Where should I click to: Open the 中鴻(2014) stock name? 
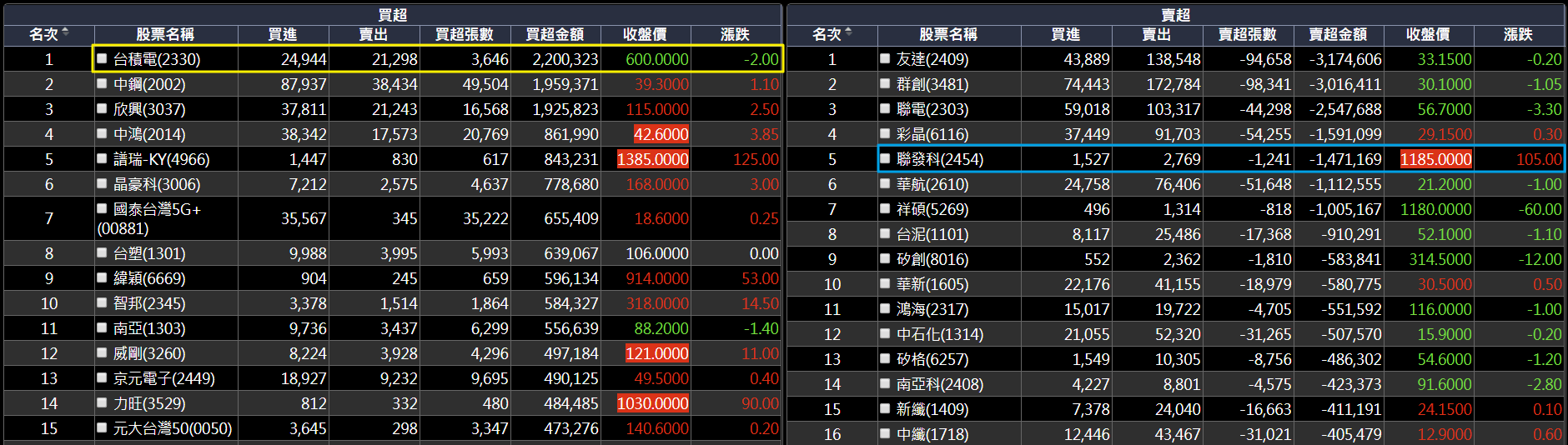pos(149,134)
